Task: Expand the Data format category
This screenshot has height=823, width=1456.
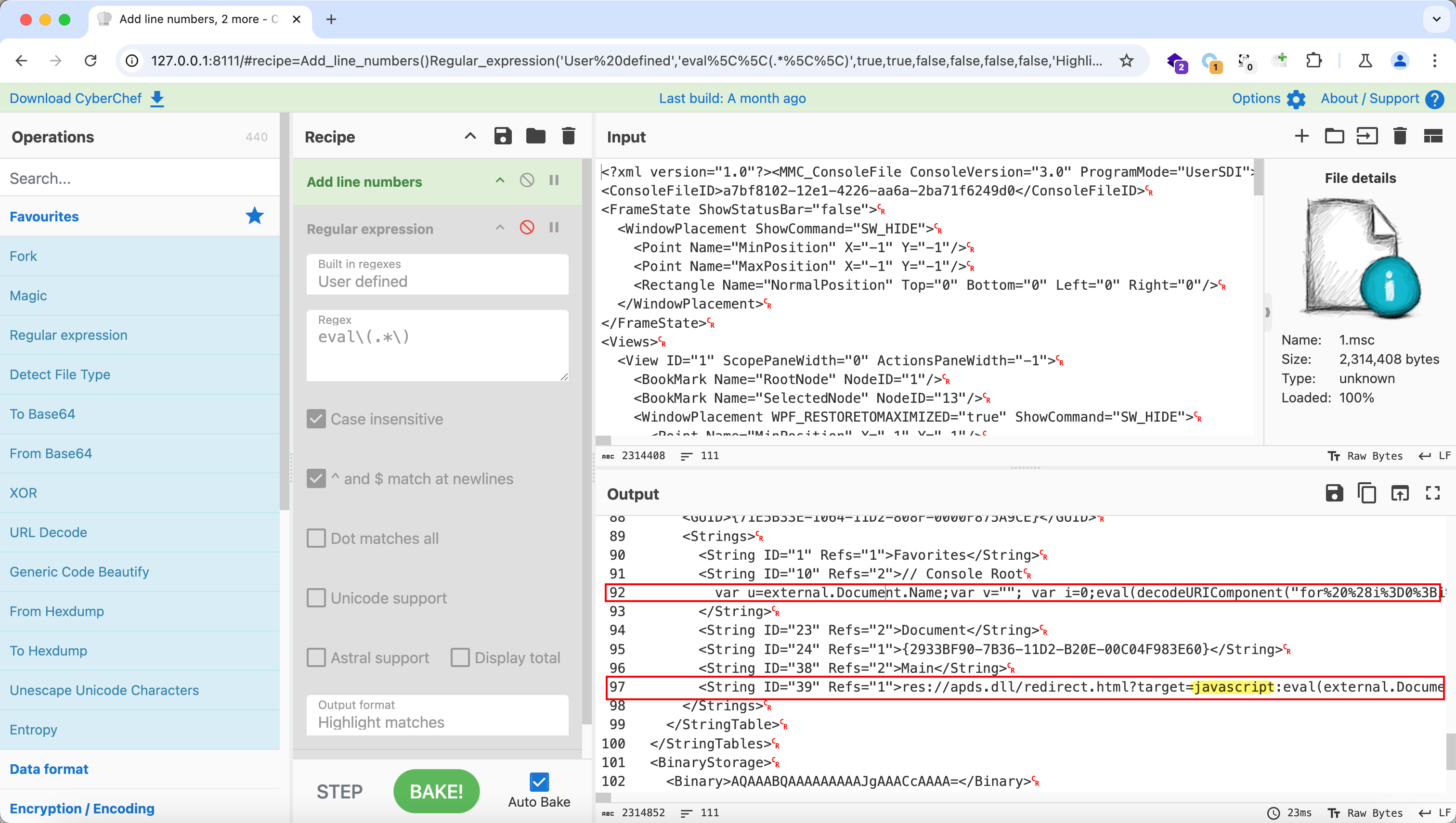Action: tap(49, 769)
